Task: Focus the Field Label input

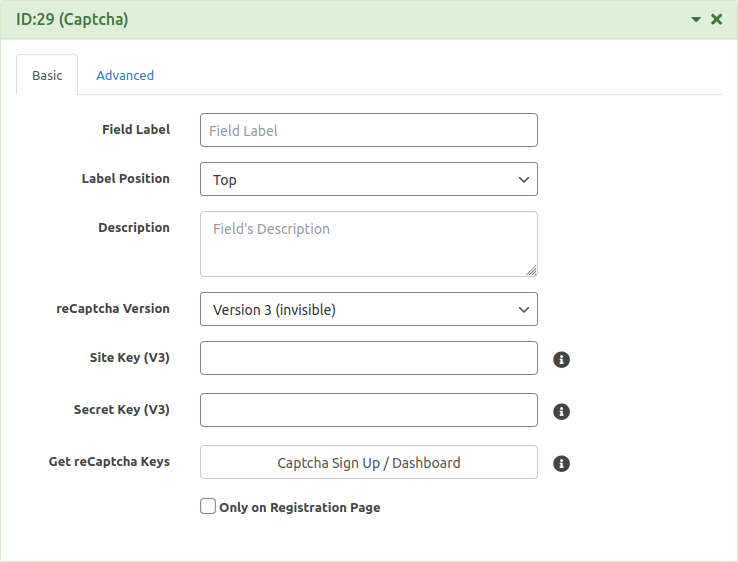Action: click(x=369, y=130)
